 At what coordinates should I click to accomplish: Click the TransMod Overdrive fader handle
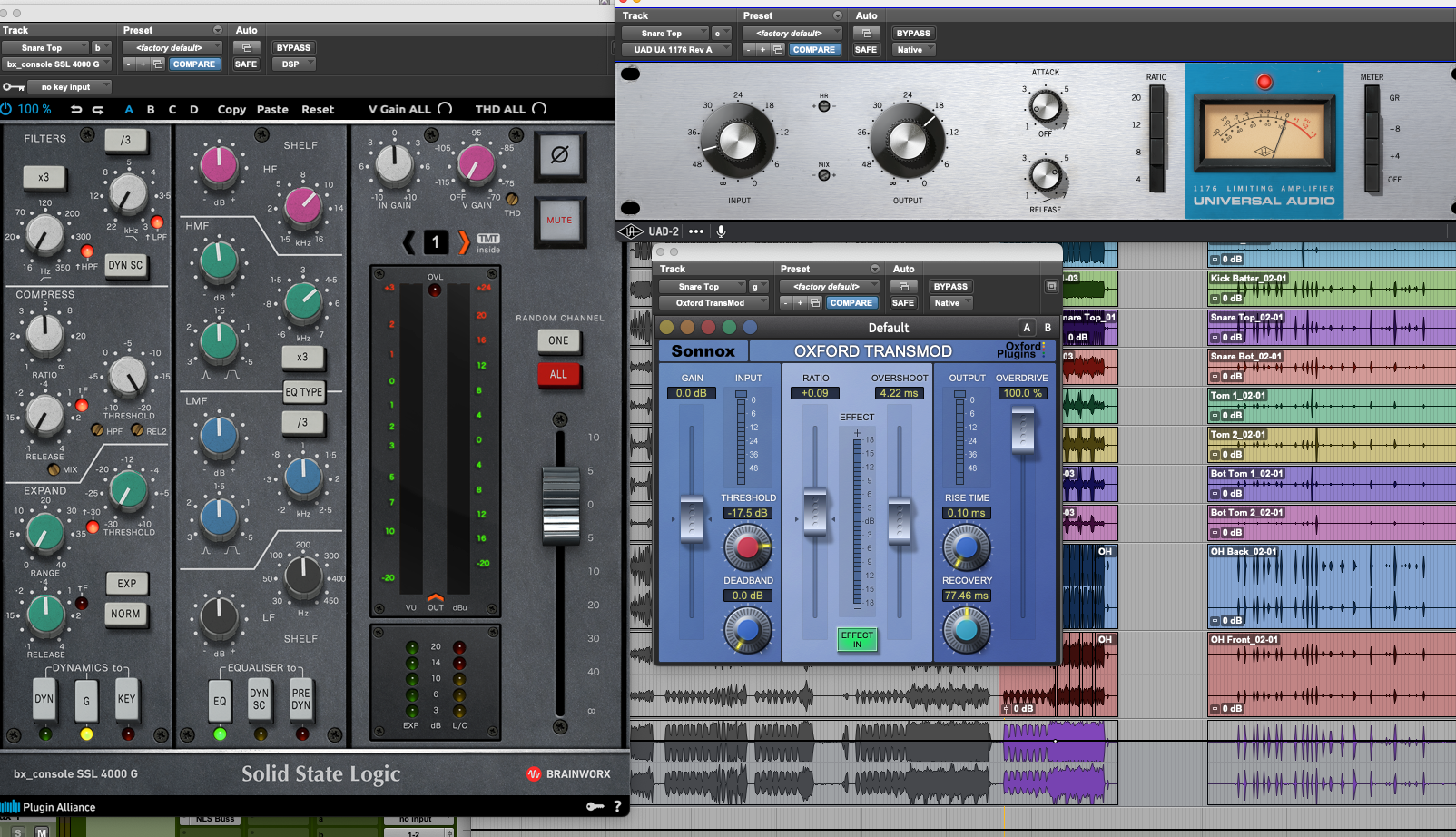pos(1023,430)
